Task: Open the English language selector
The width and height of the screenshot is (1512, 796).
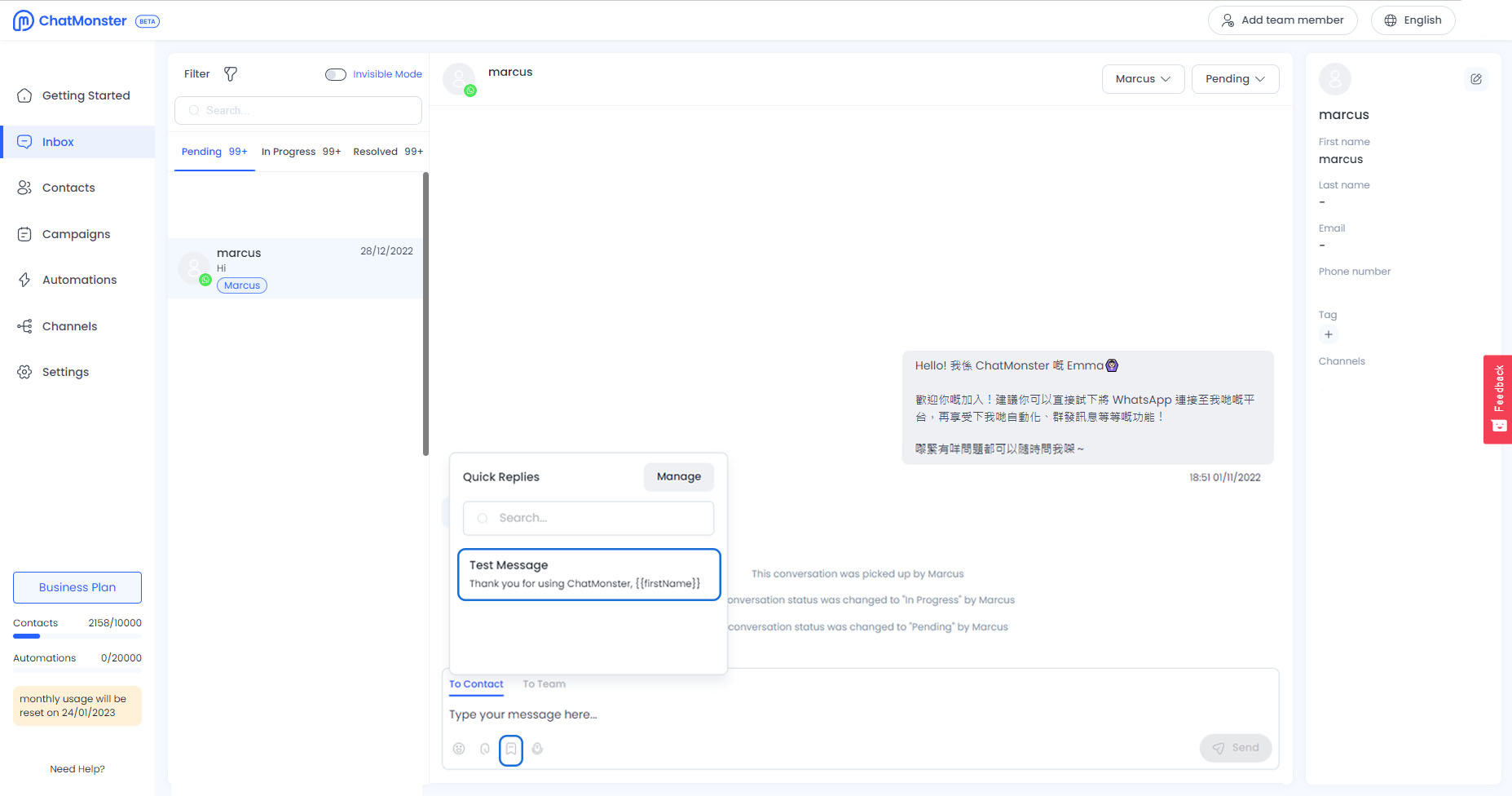Action: click(x=1413, y=20)
